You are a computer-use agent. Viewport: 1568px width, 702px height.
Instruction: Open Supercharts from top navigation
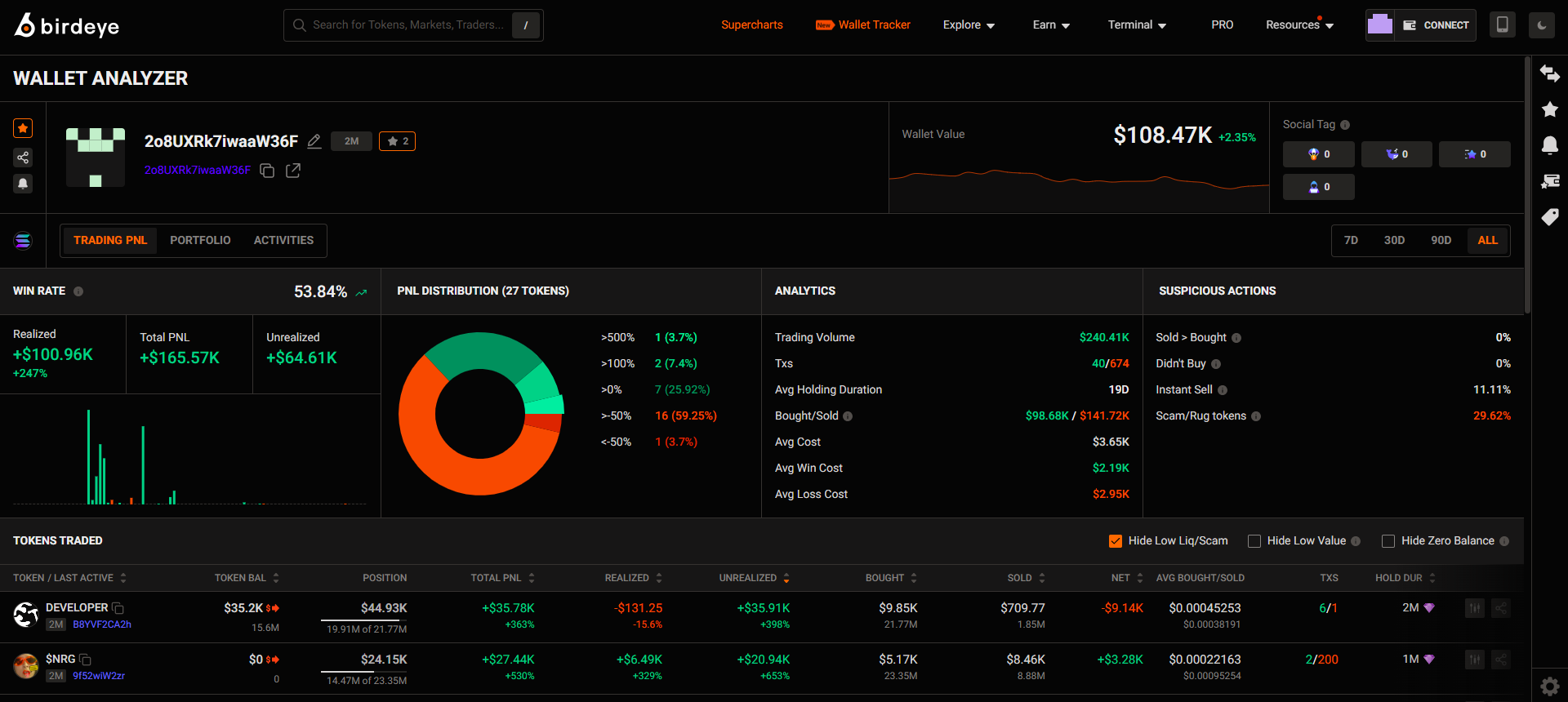[752, 25]
